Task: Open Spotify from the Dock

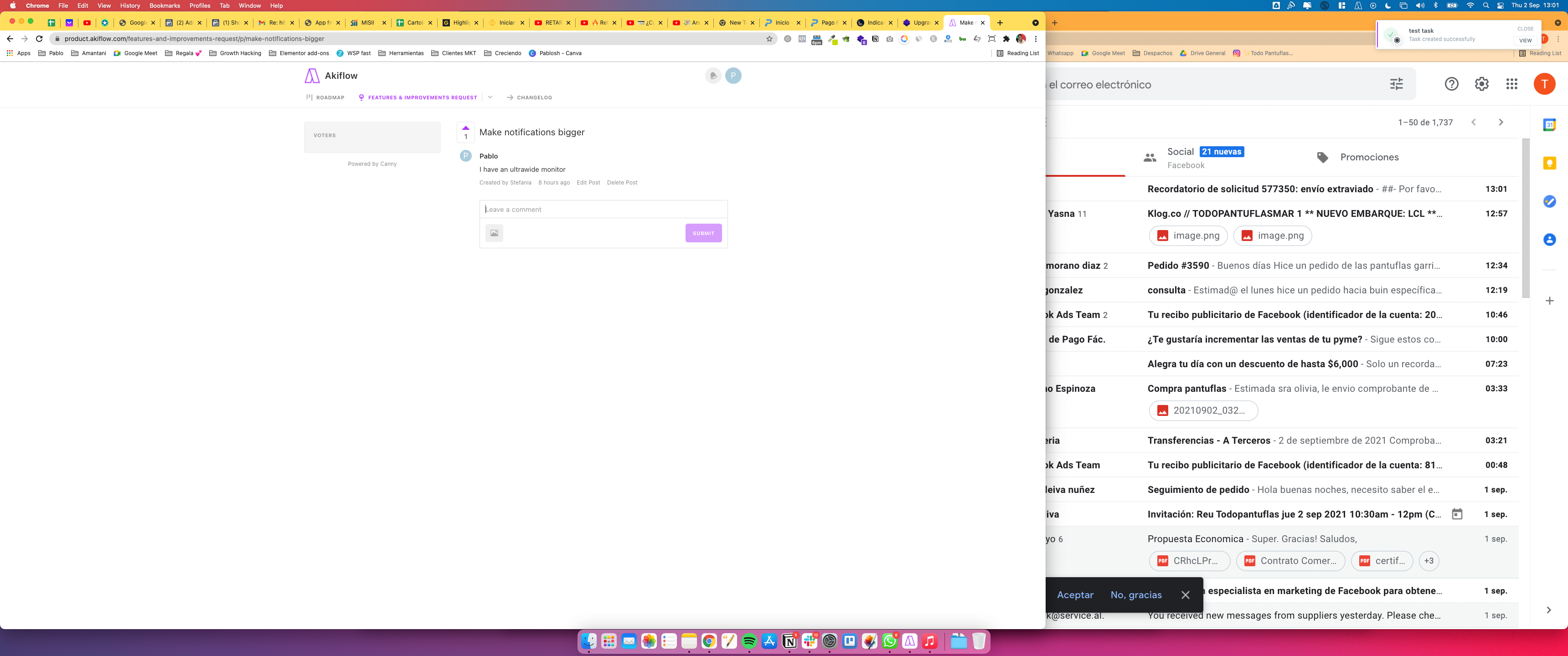Action: (749, 641)
